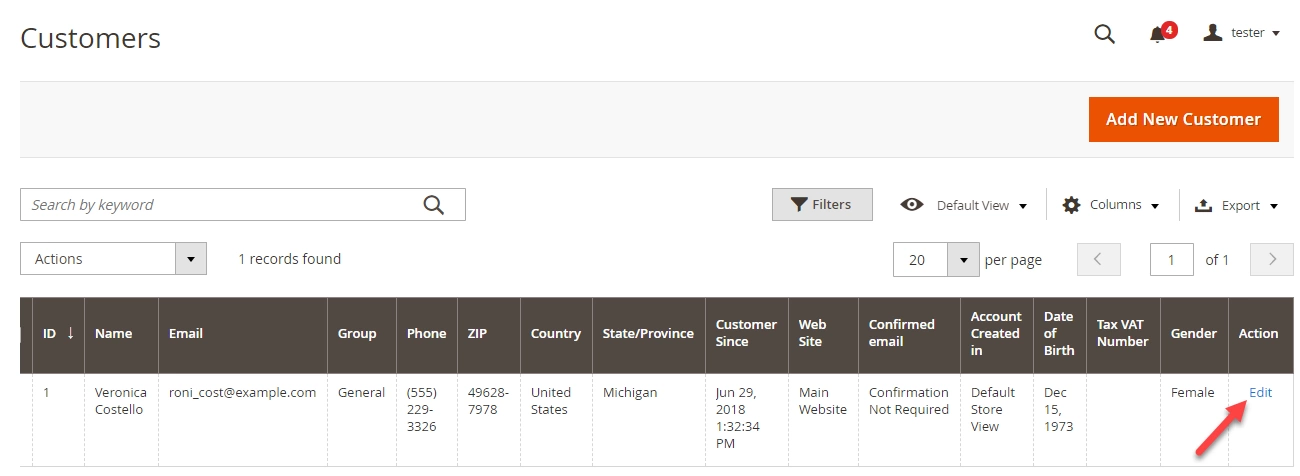Sort by Country column header

point(556,334)
